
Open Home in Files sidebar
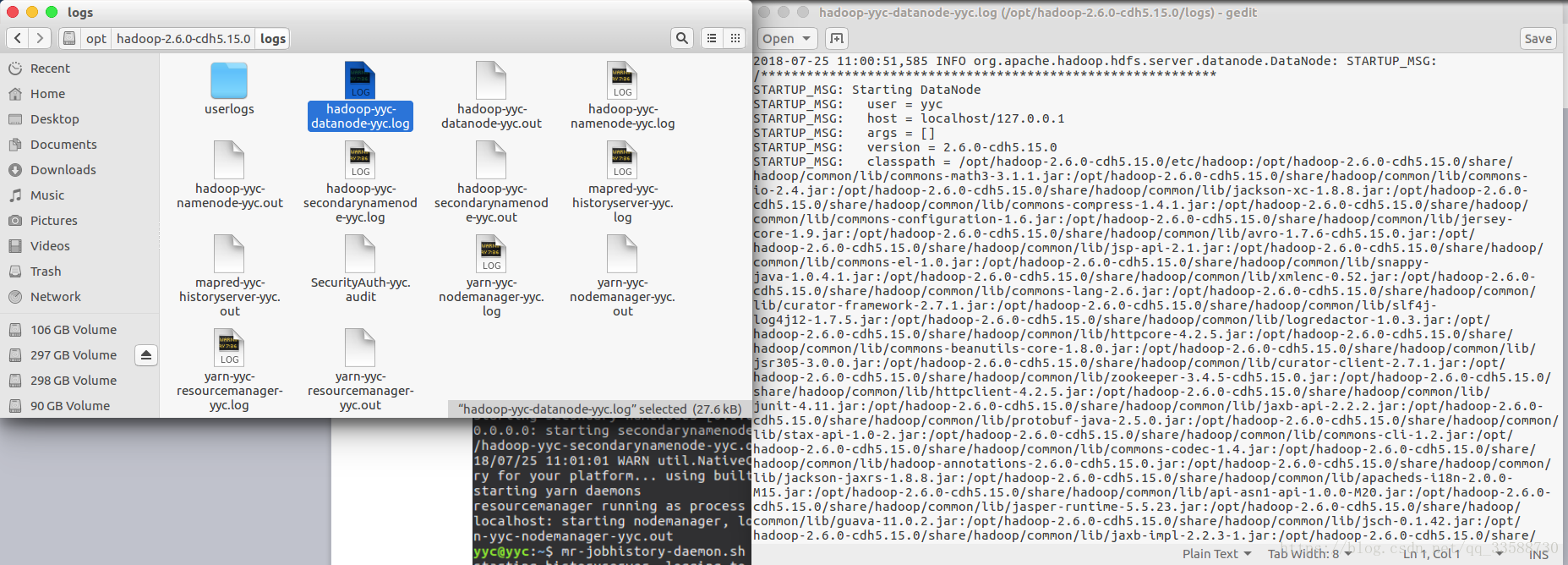click(x=79, y=94)
